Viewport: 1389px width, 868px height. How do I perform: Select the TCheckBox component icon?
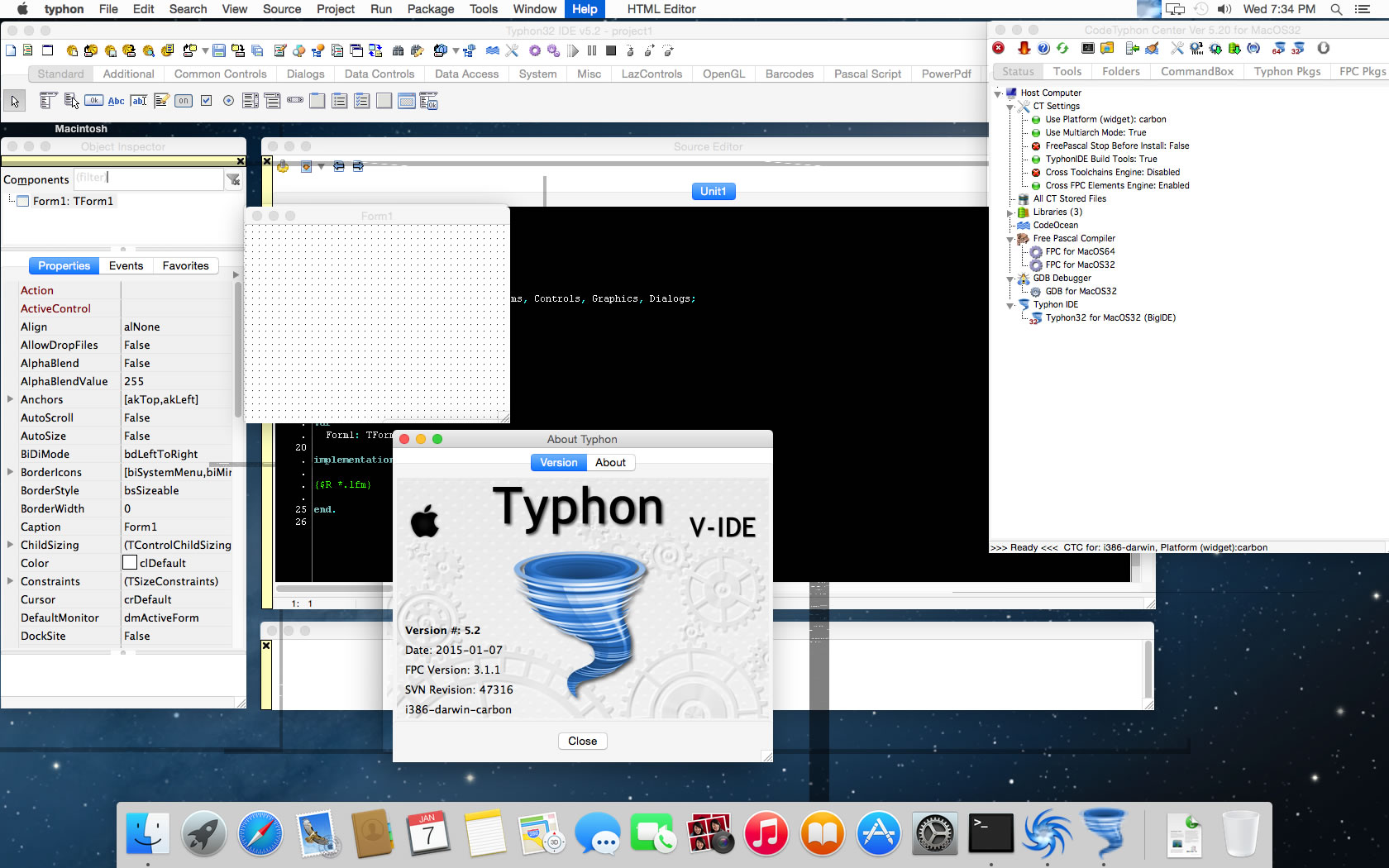pos(206,101)
